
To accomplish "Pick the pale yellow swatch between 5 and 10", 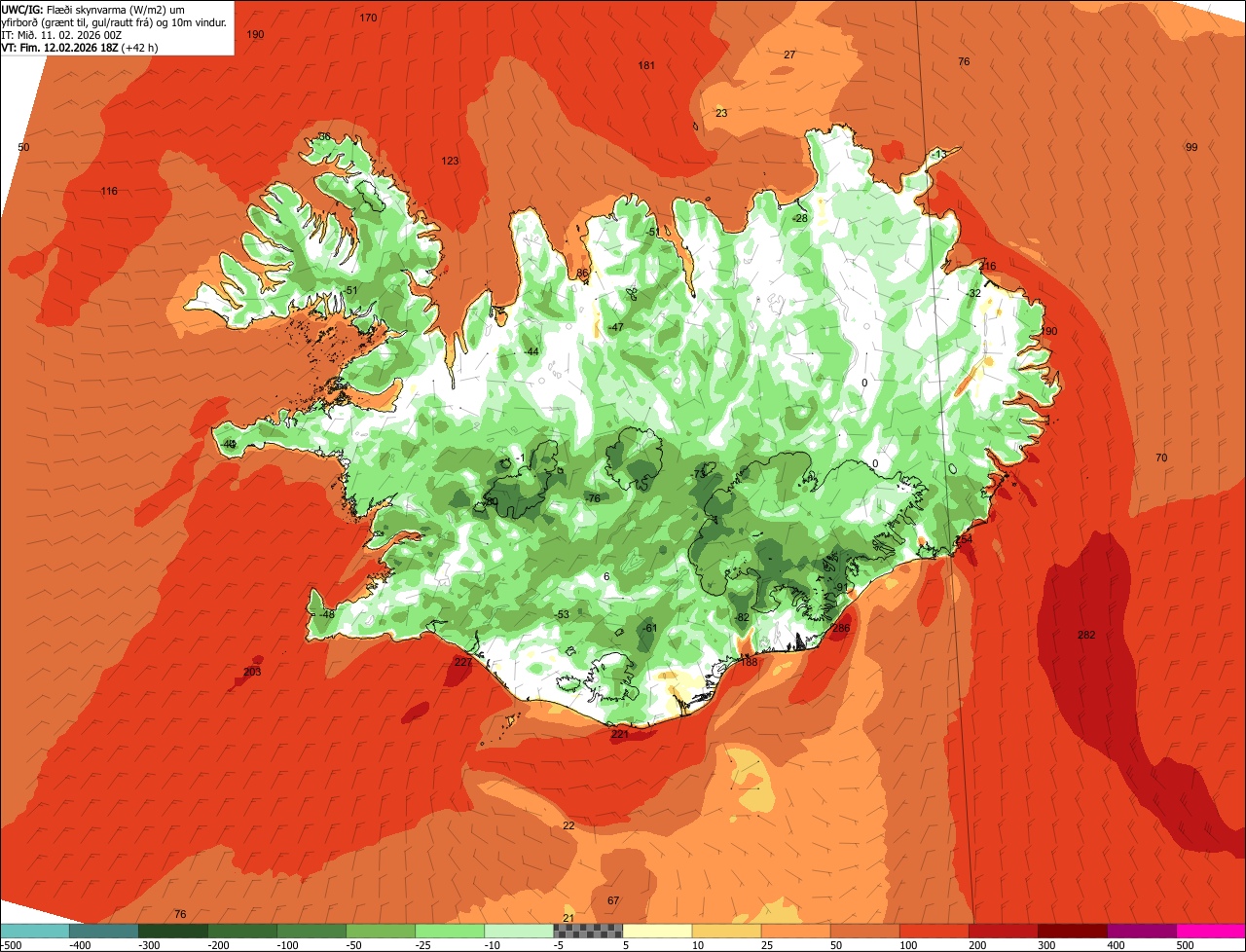I will [x=657, y=931].
